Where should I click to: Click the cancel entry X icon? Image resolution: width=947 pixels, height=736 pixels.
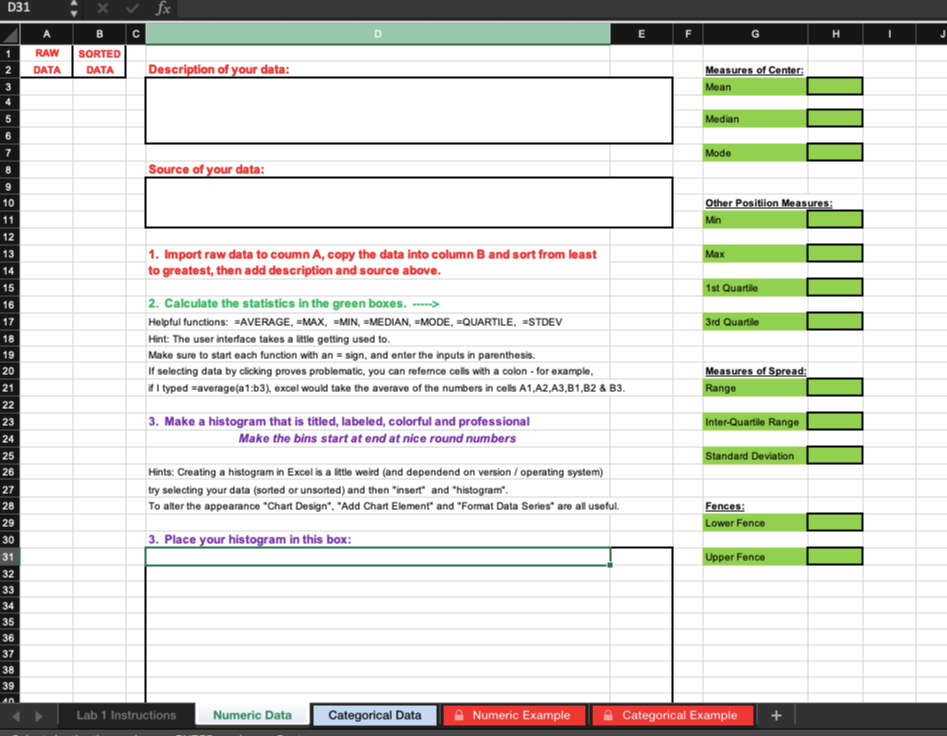pos(103,8)
